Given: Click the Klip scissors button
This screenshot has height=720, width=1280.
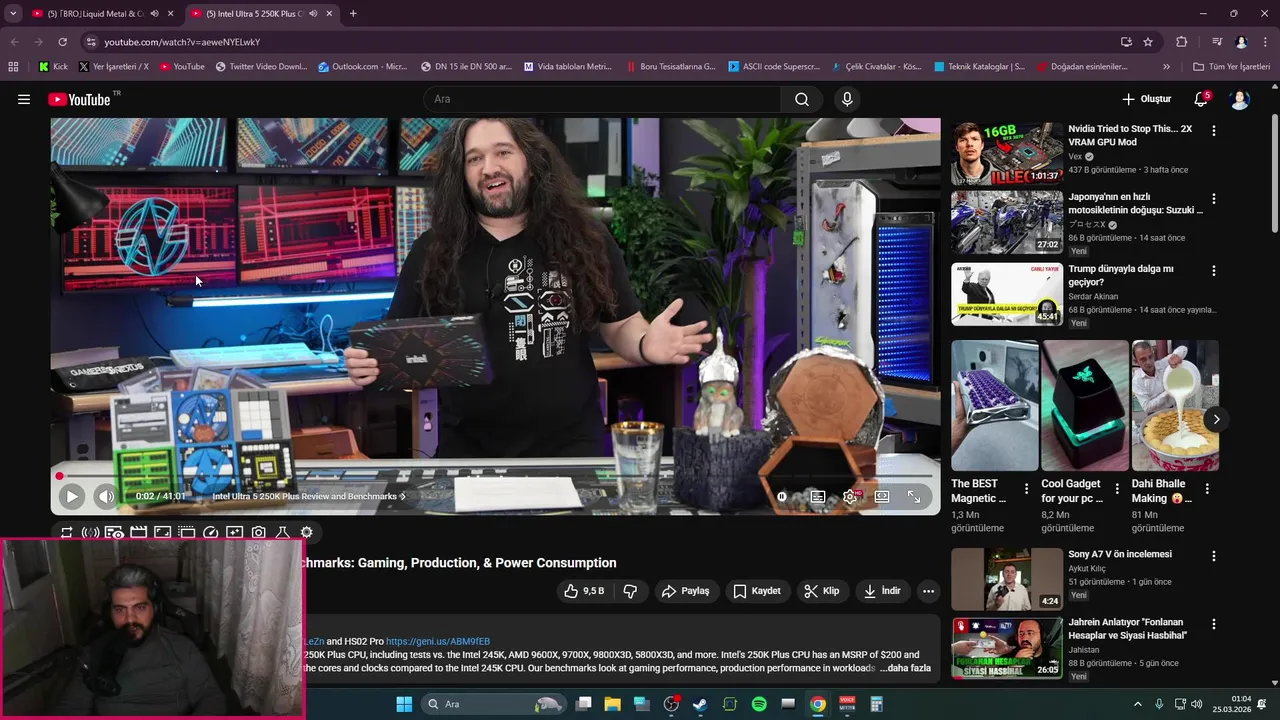Looking at the screenshot, I should (x=822, y=591).
